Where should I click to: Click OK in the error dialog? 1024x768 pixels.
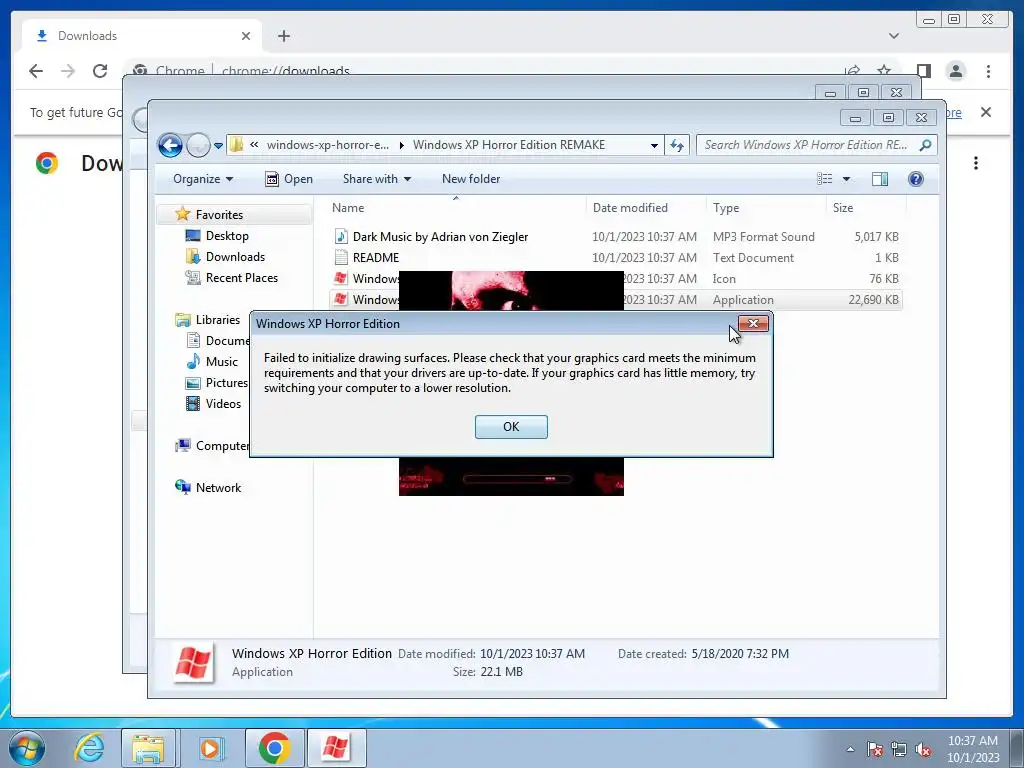pos(511,426)
